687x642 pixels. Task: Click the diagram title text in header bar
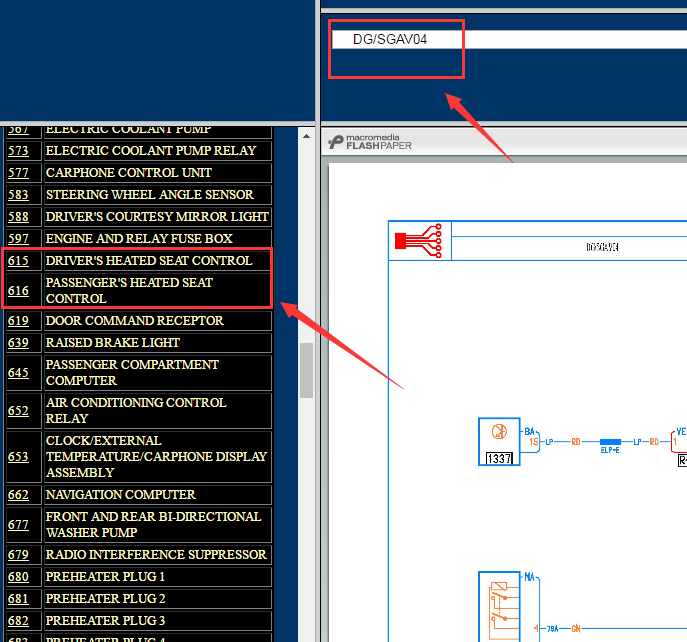[x=602, y=247]
